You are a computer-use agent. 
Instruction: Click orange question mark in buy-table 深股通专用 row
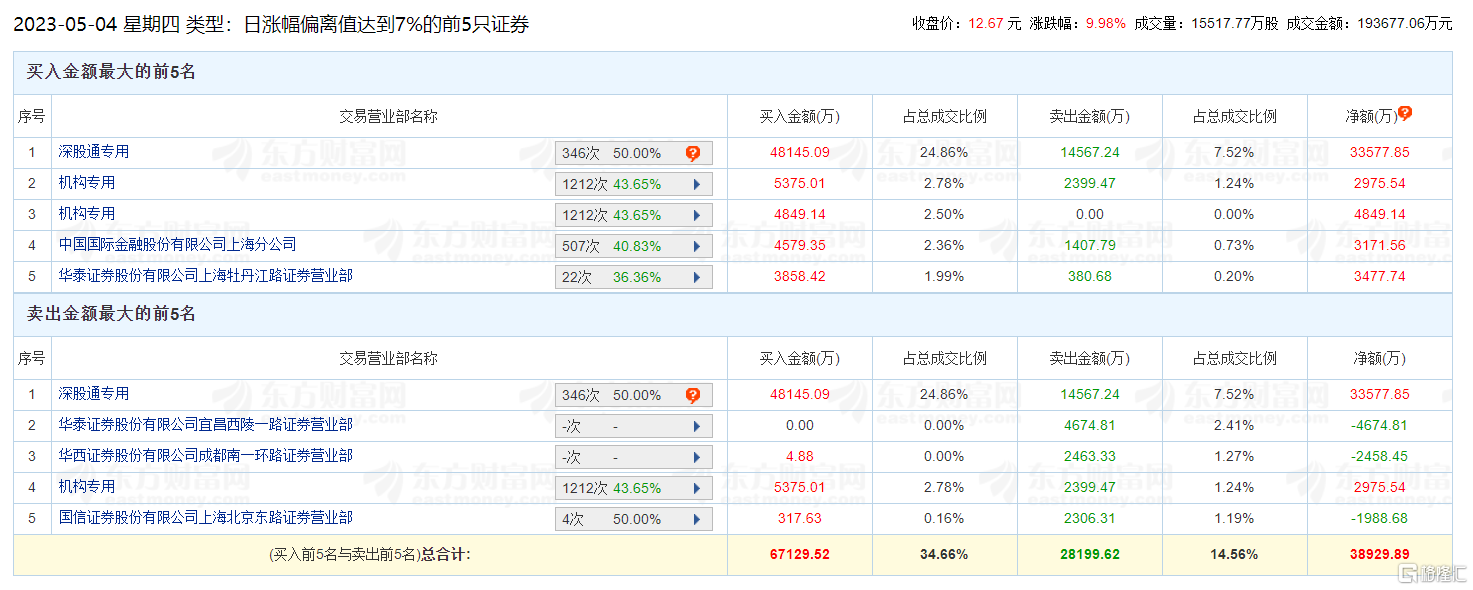692,153
